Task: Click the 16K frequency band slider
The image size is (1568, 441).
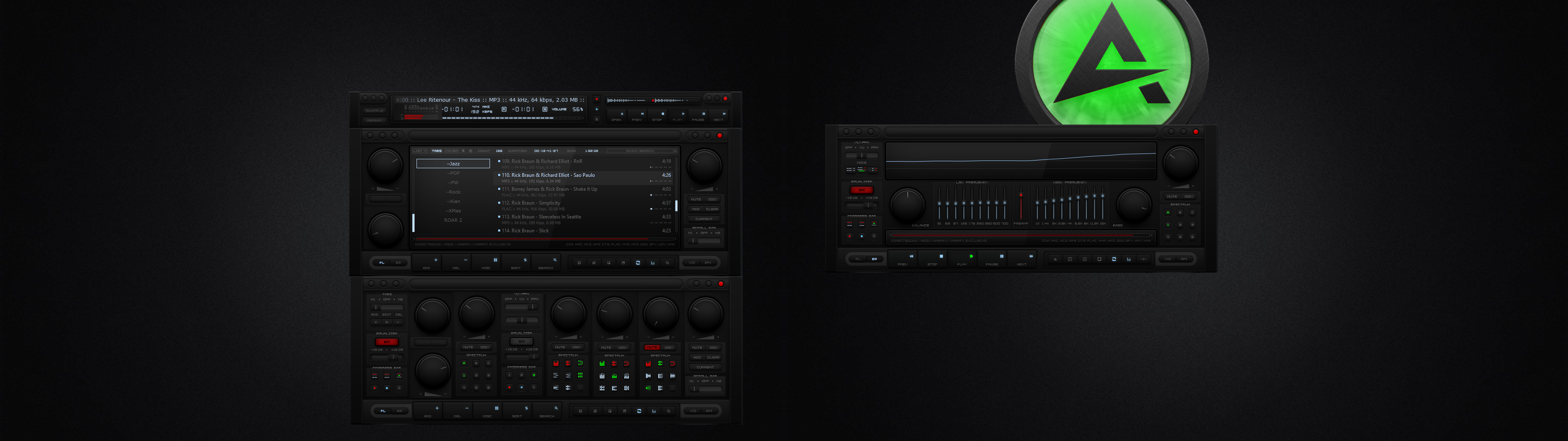Action: 1103,203
